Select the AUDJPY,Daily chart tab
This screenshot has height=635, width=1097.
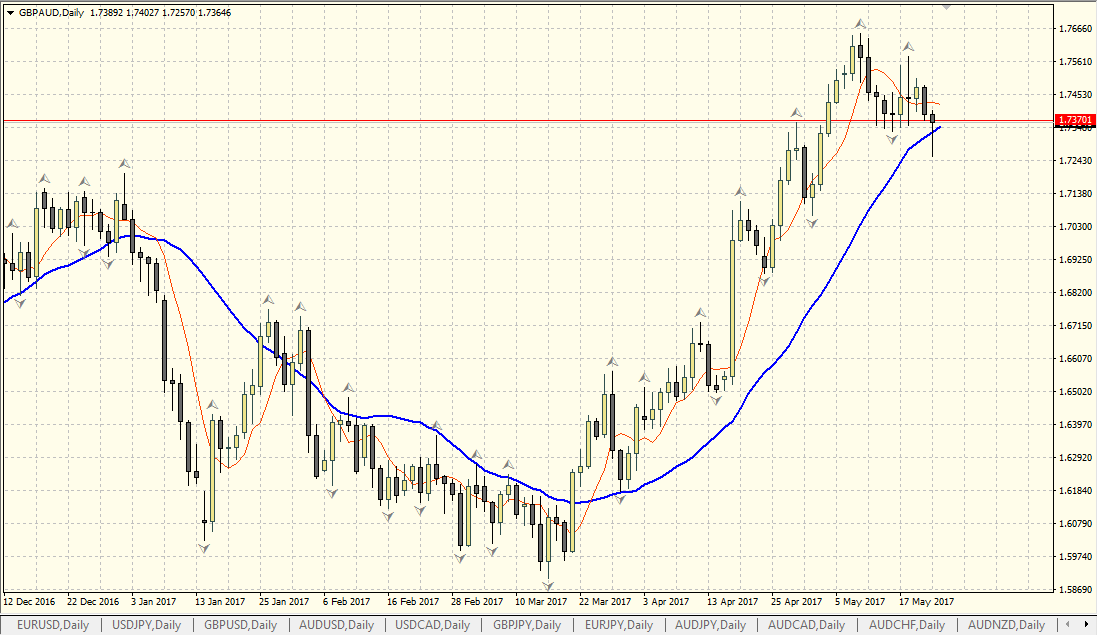pyautogui.click(x=710, y=625)
